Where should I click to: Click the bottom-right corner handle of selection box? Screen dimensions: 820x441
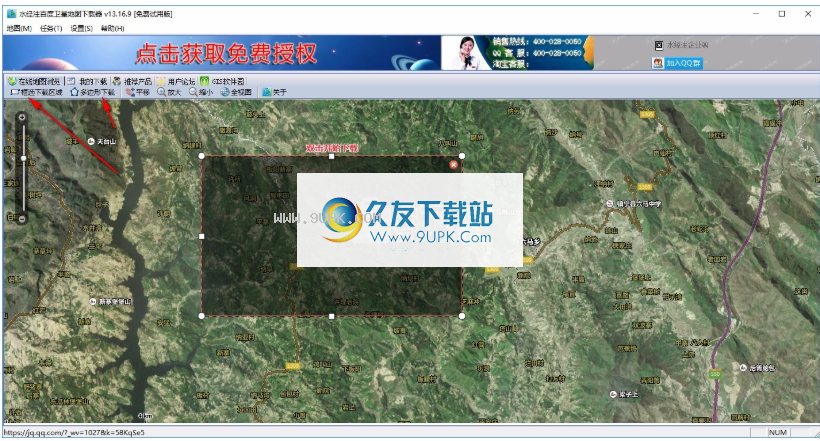(x=462, y=316)
